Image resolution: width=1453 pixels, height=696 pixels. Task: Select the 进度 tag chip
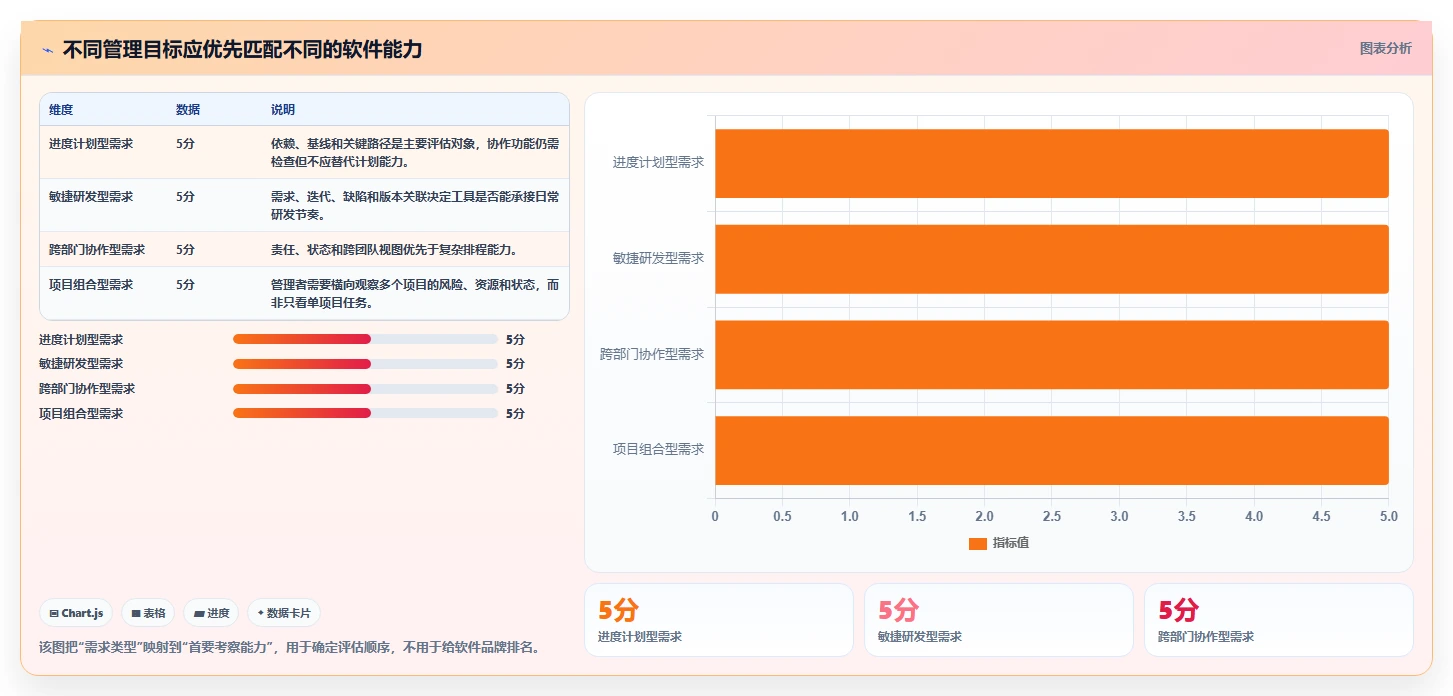(x=211, y=613)
